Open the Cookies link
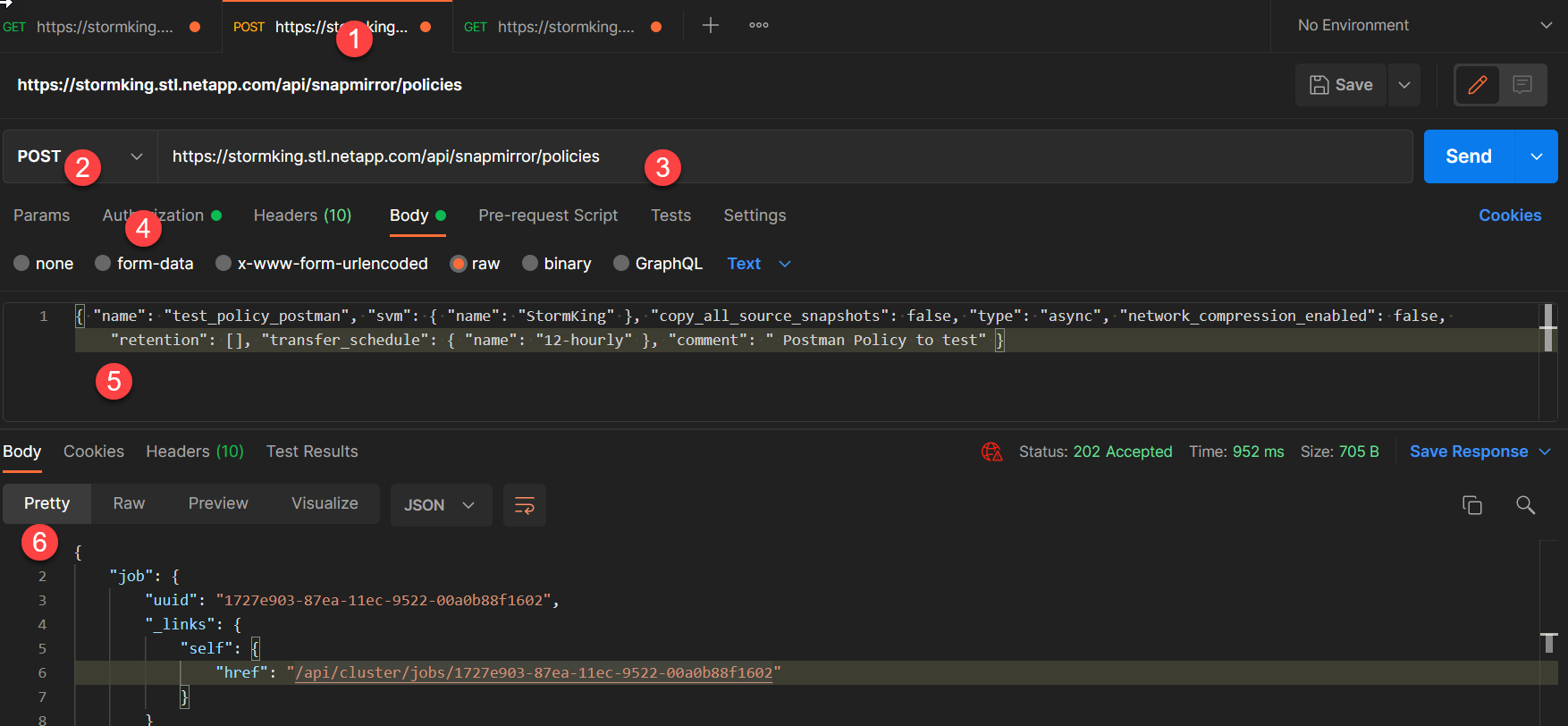 1509,215
